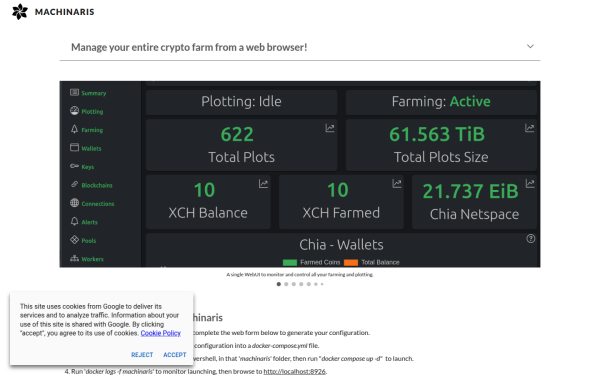Open Total Plots Size chart icon
600x375 pixels.
pyautogui.click(x=529, y=128)
